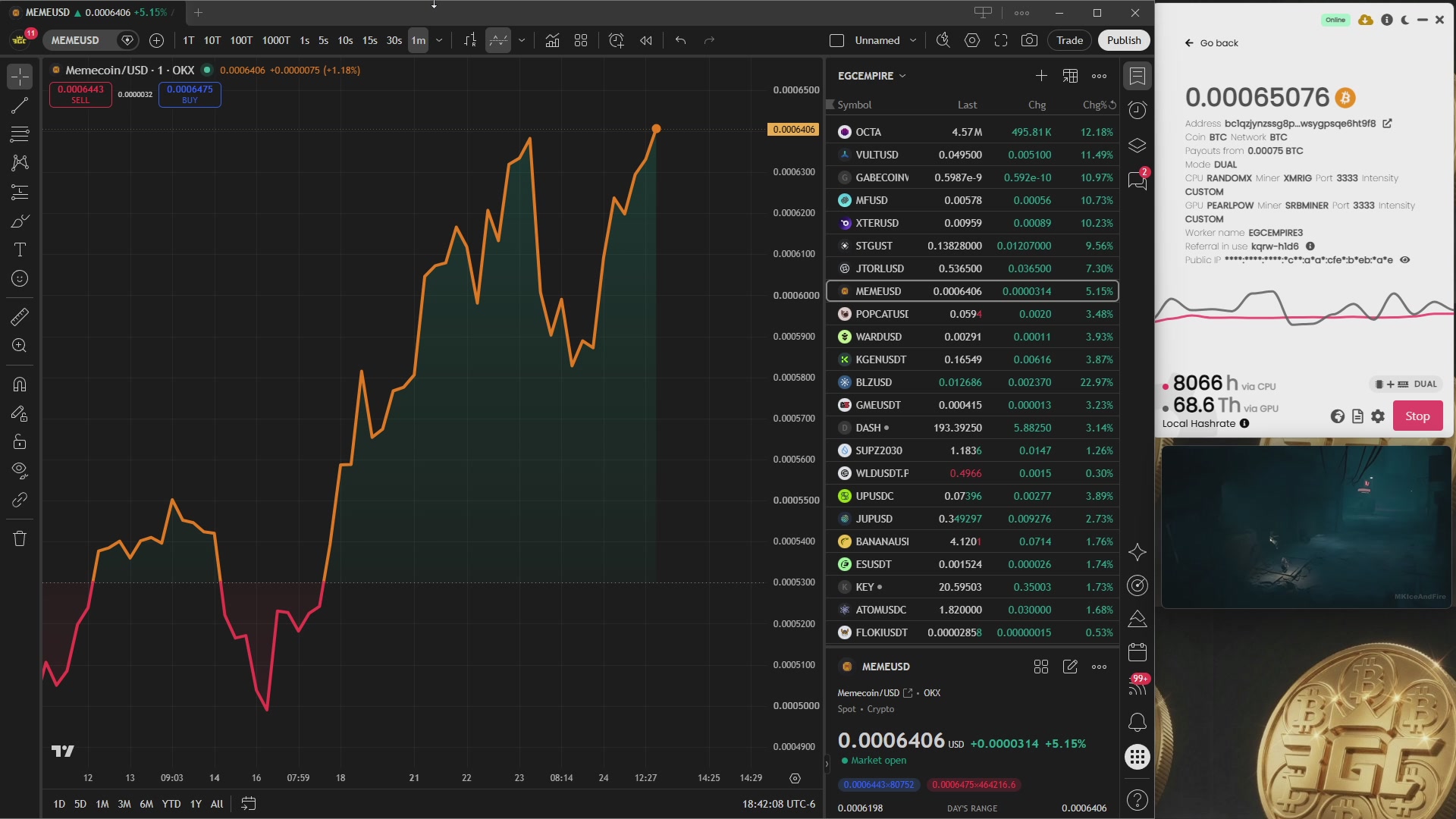Open the chart style dropdown arrow
1456x819 pixels.
pyautogui.click(x=522, y=40)
